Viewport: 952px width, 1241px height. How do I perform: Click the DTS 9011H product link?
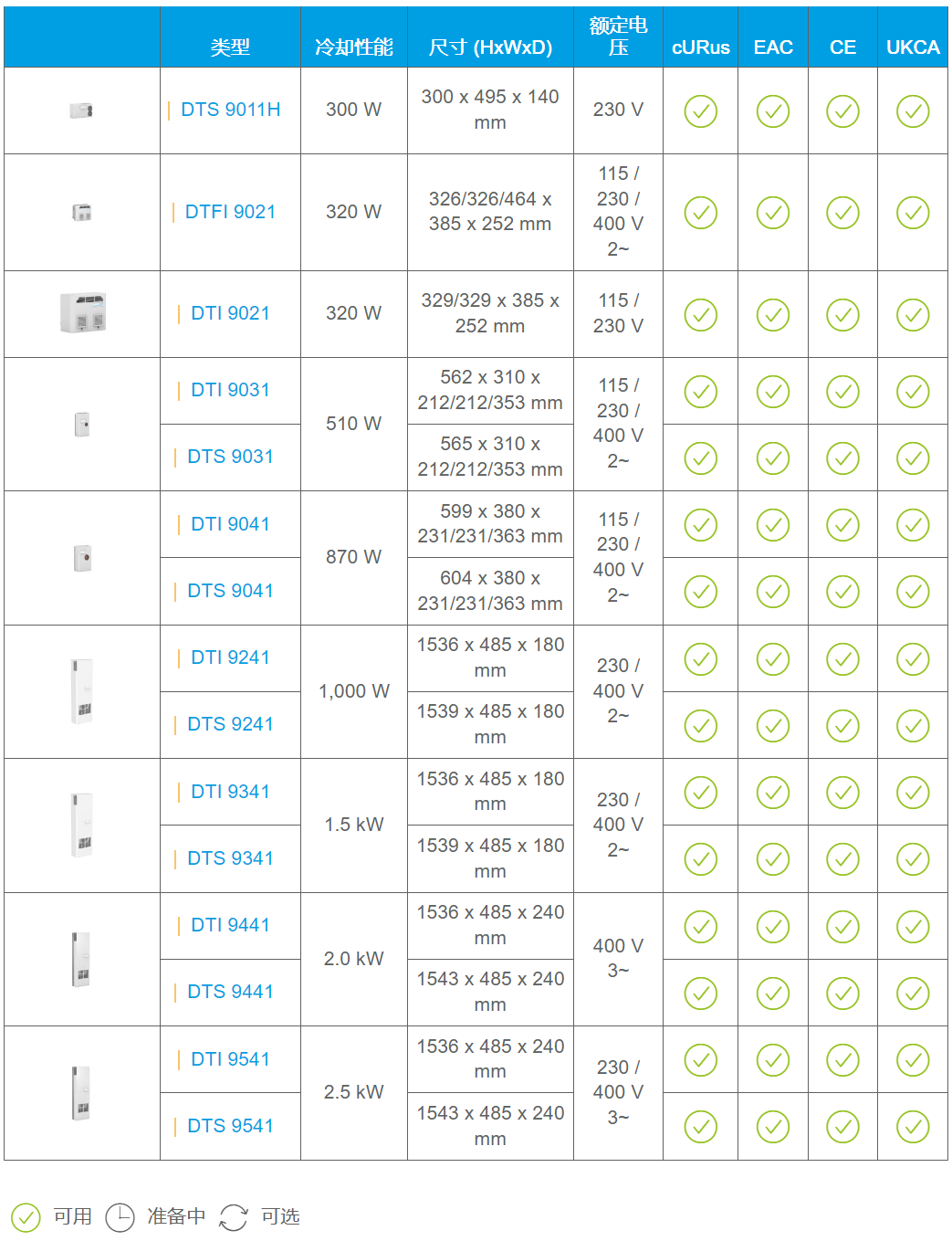[x=230, y=110]
